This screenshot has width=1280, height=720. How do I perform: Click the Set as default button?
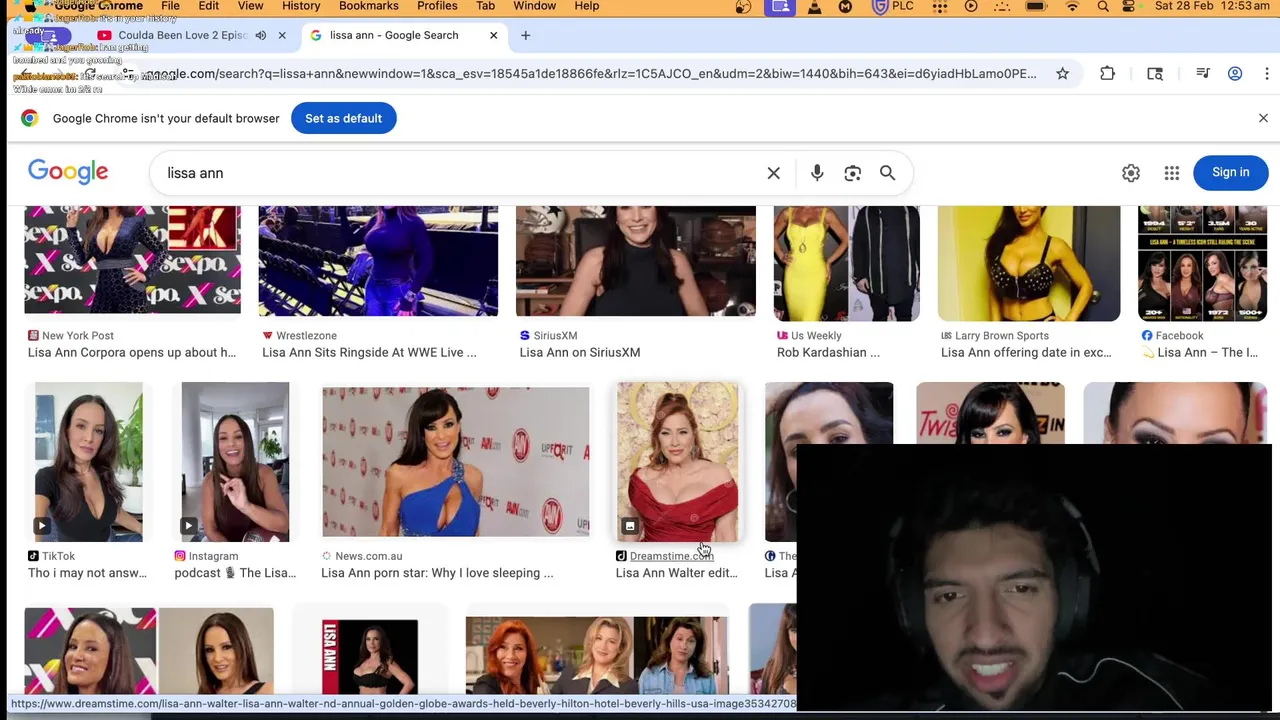[x=343, y=118]
